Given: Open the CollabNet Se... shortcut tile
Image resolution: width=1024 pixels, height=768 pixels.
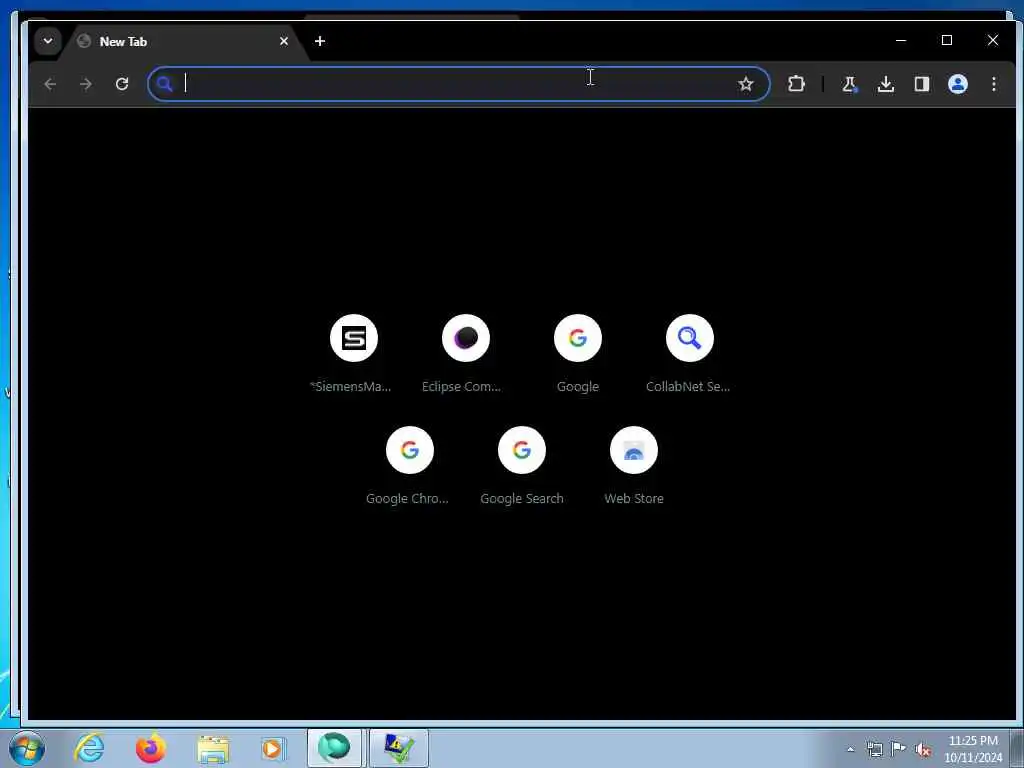Looking at the screenshot, I should pos(689,353).
